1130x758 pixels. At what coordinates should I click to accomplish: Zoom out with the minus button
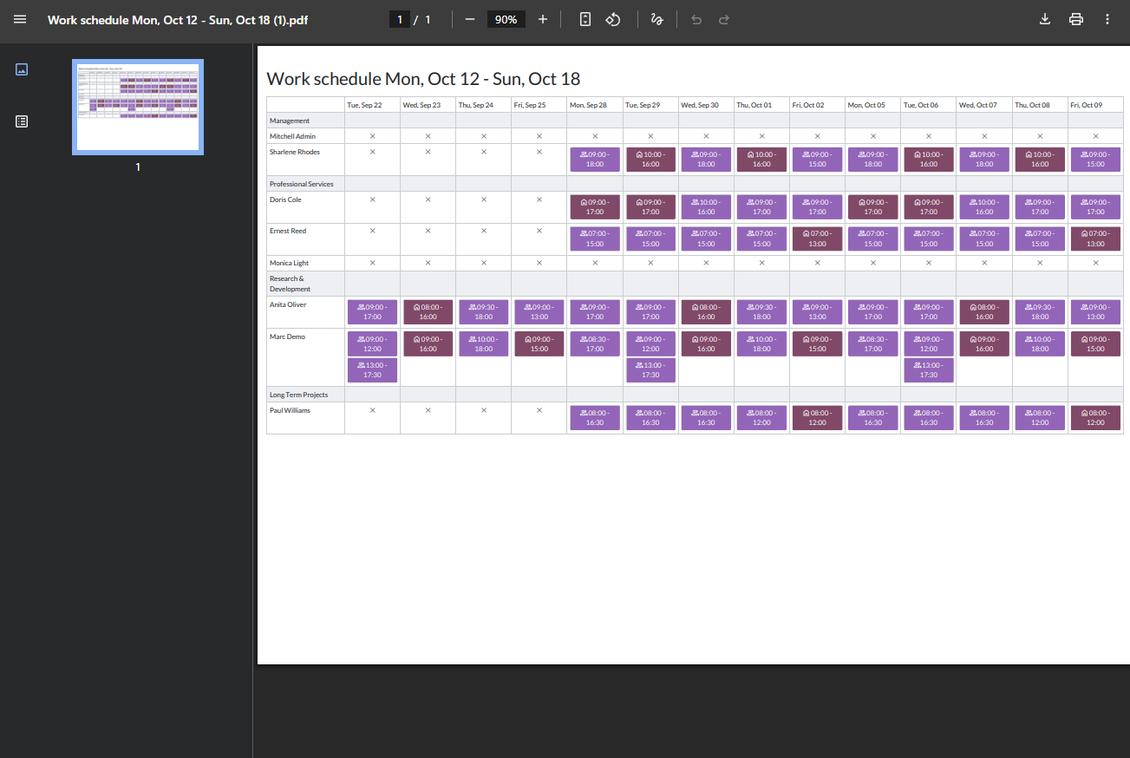click(470, 19)
